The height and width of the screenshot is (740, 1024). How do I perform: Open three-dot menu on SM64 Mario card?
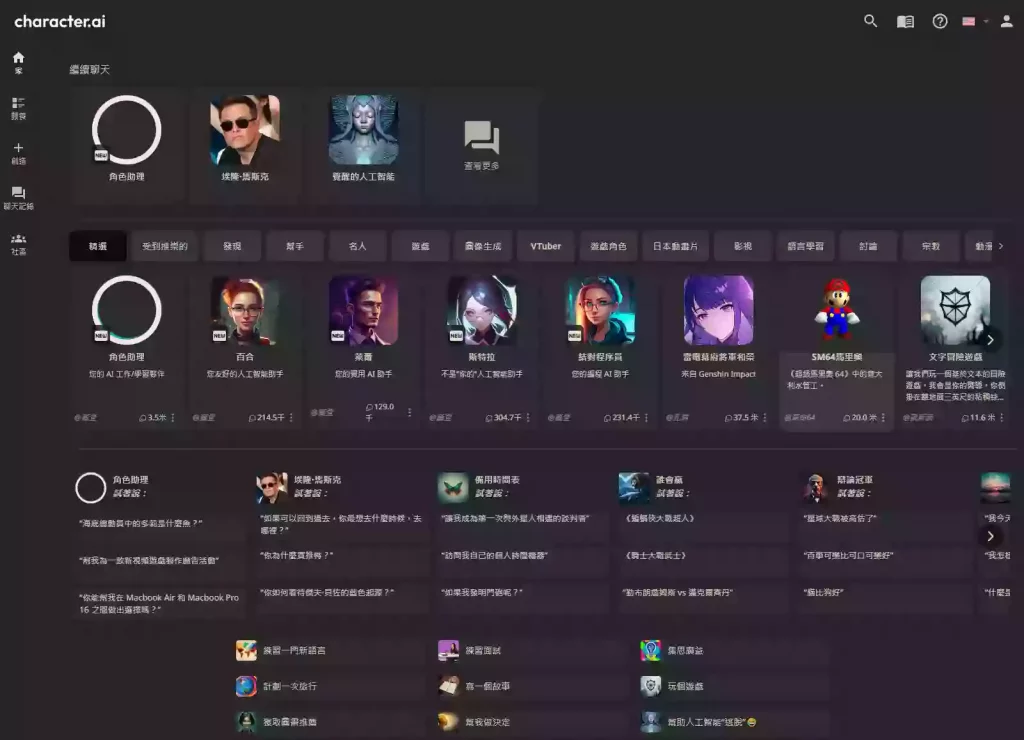883,418
